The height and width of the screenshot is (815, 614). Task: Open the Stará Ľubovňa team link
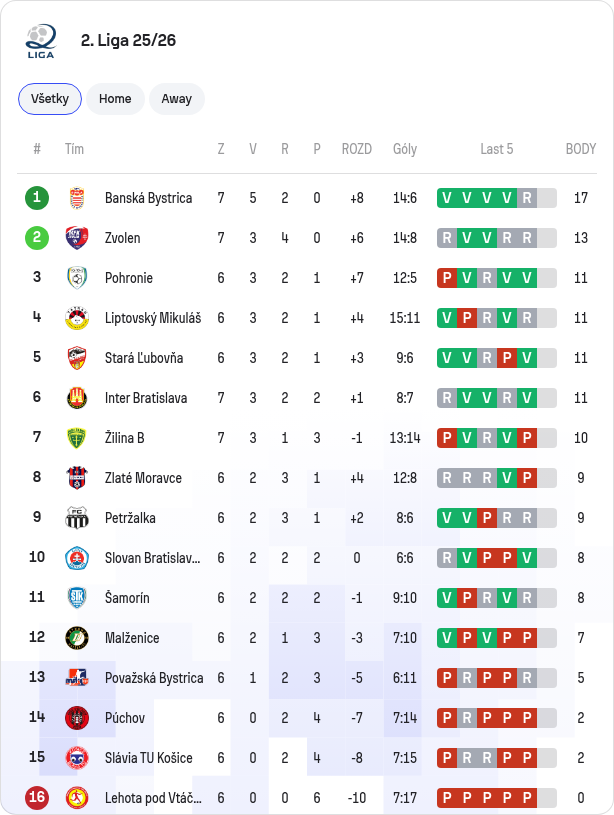point(144,358)
